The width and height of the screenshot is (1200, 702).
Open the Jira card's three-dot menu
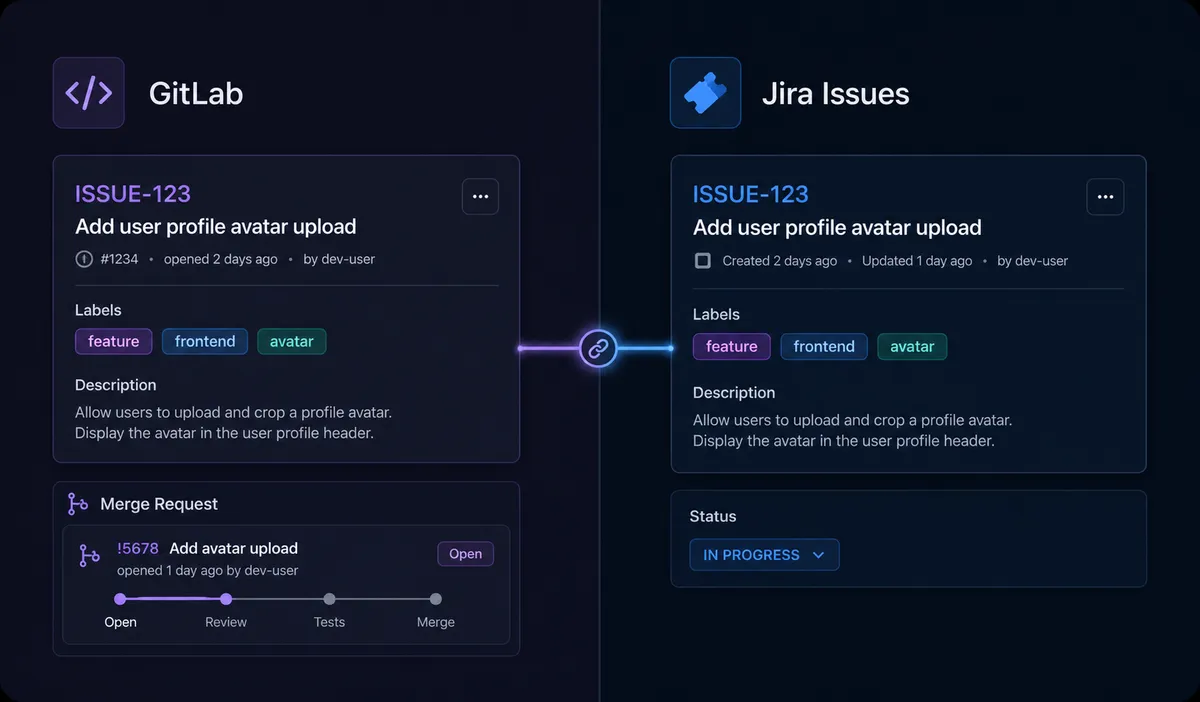(x=1105, y=197)
